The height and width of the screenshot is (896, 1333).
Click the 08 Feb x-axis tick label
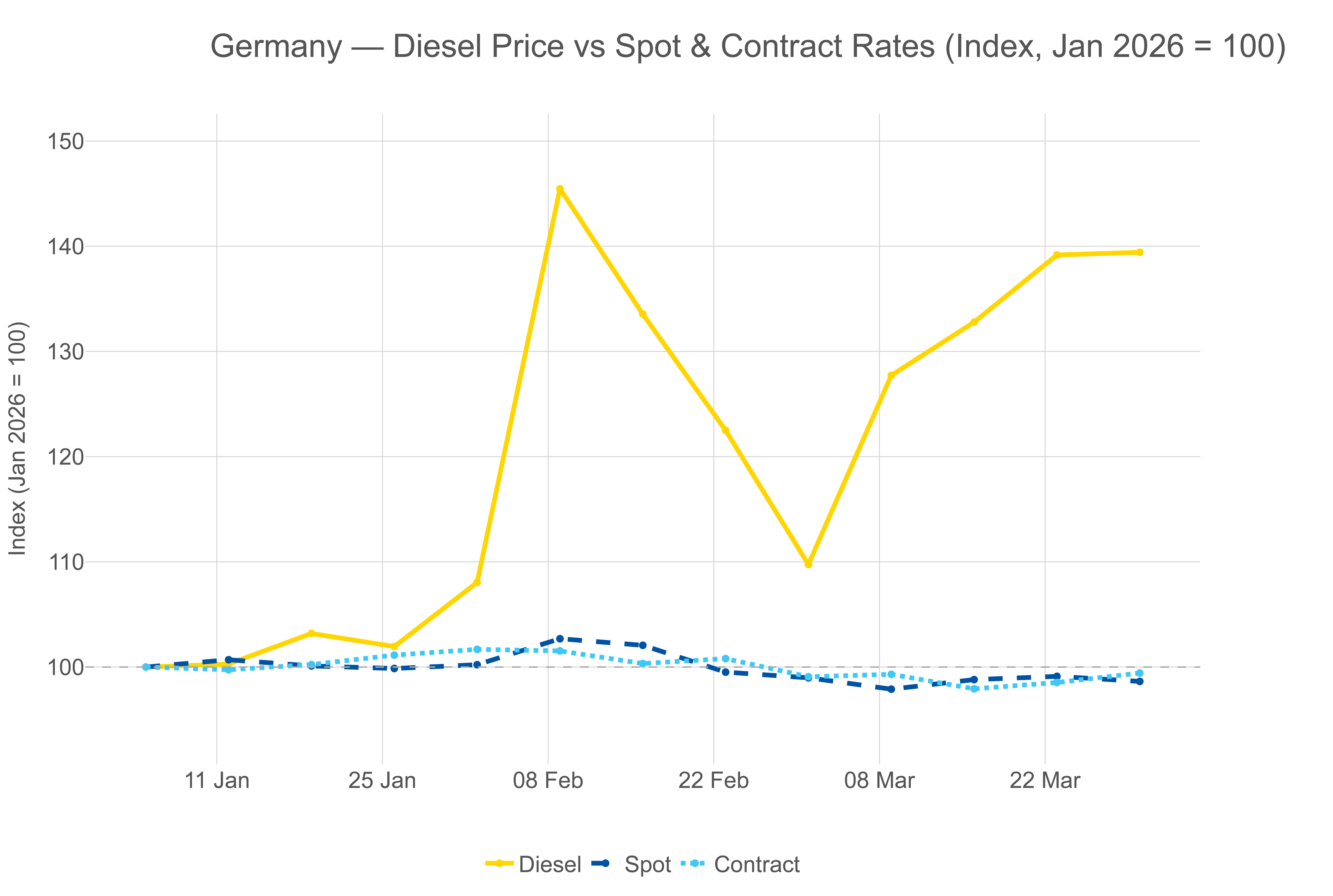548,781
